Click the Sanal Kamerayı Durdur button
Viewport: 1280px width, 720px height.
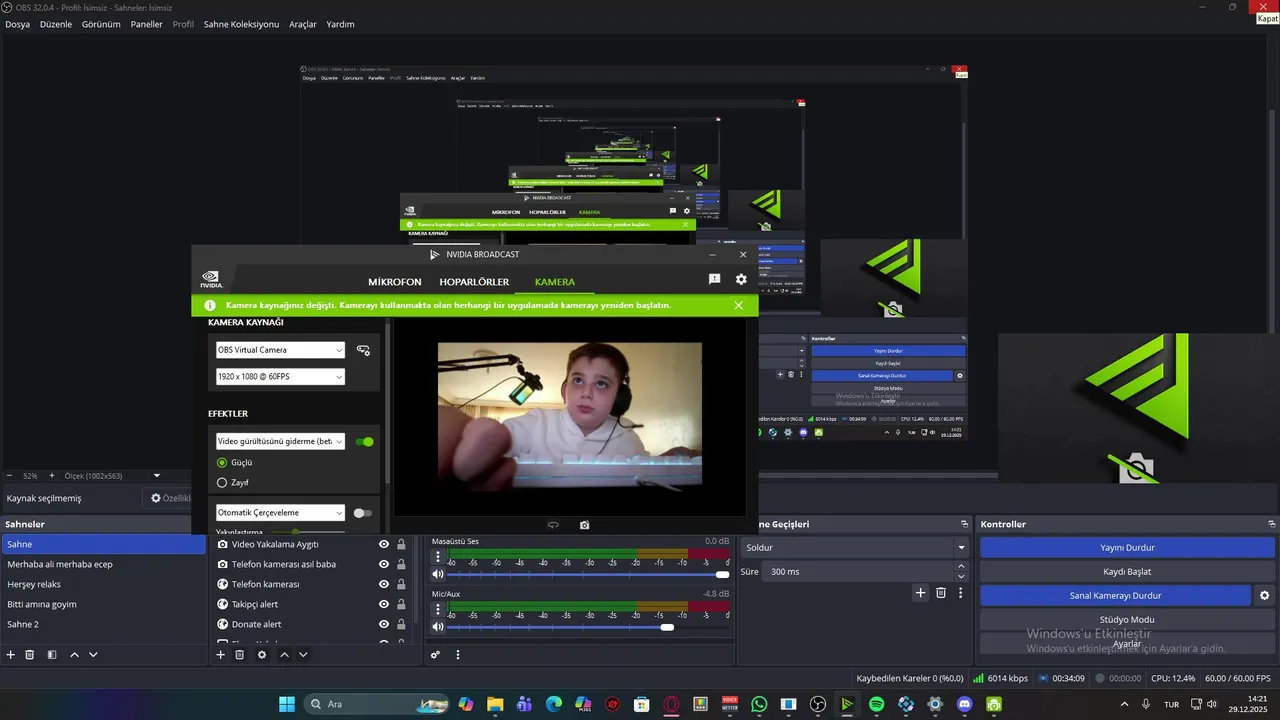click(x=1115, y=595)
